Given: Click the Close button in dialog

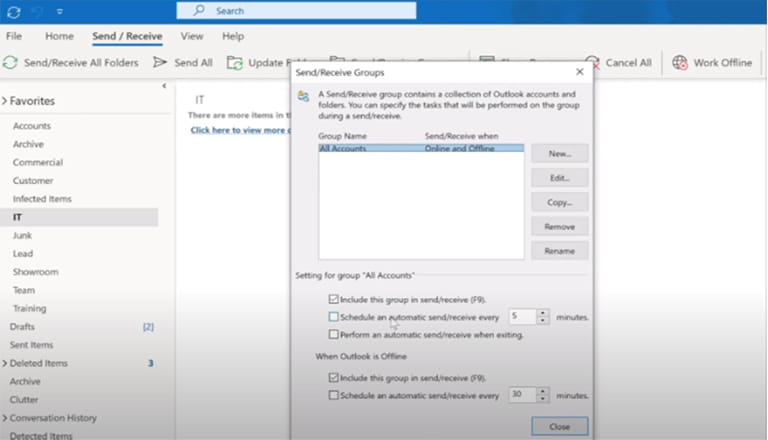Looking at the screenshot, I should [x=559, y=426].
